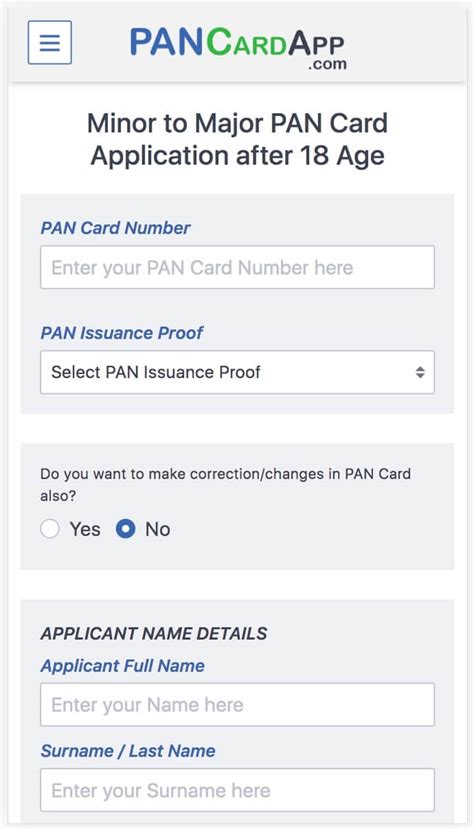Image resolution: width=474 pixels, height=829 pixels.
Task: Click the APPLICANT NAME DETAILS section heading
Action: (x=154, y=633)
